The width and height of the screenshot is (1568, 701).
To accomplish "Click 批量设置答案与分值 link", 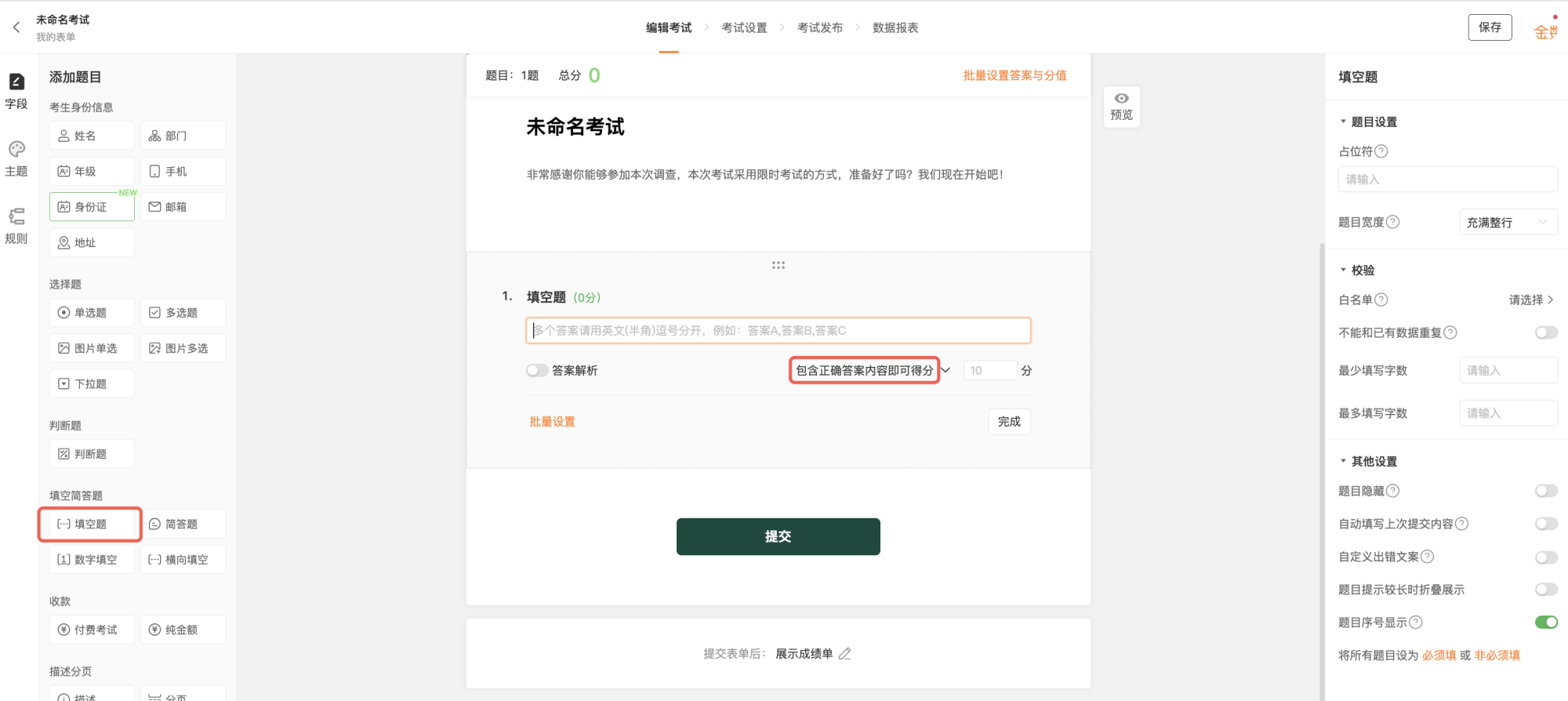I will [x=1014, y=75].
